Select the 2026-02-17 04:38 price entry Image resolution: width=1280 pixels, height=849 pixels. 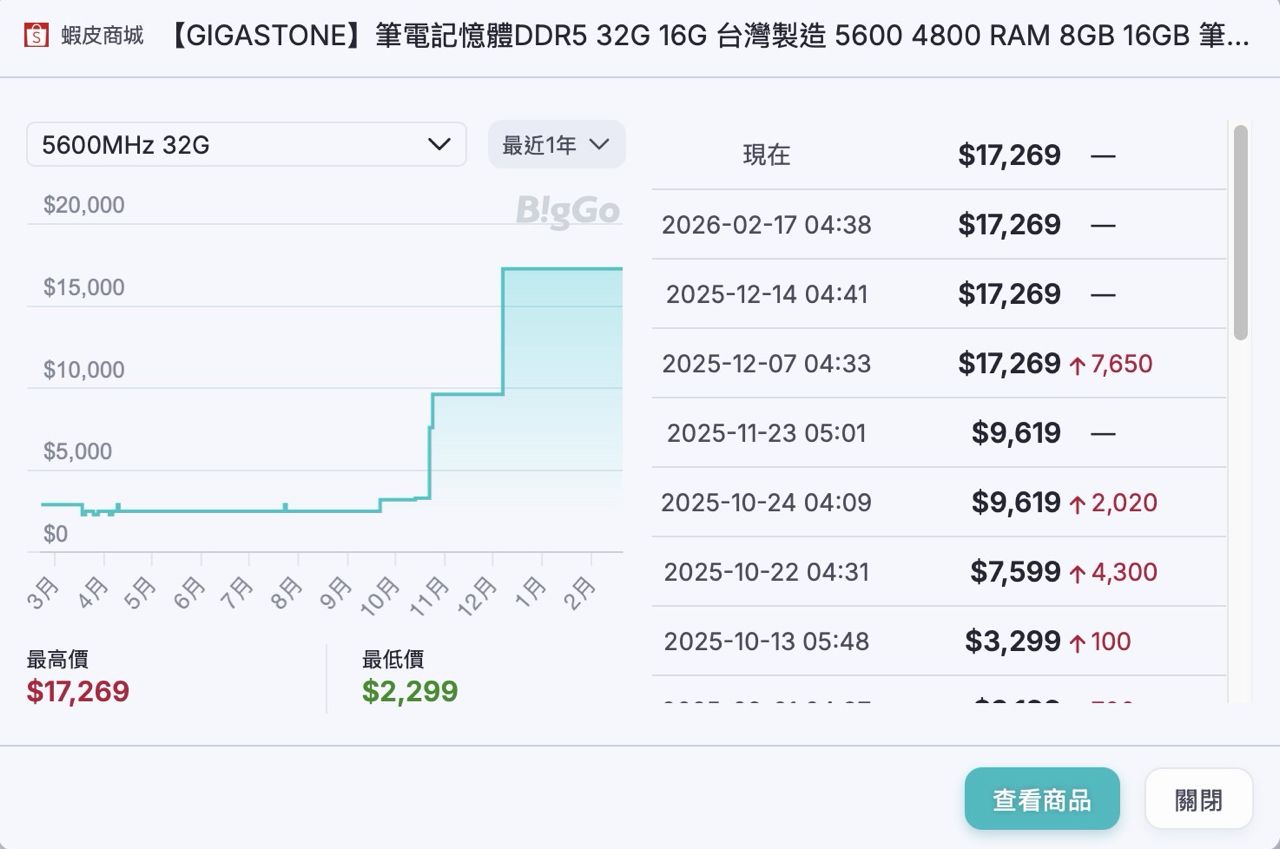coord(938,225)
